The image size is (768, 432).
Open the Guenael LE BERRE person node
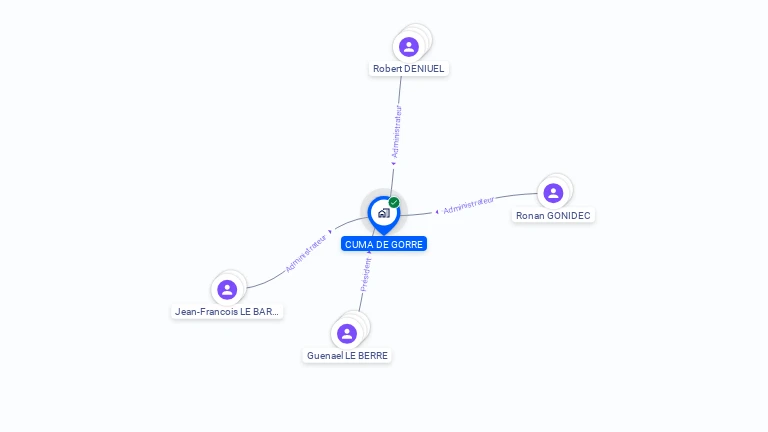coord(346,334)
